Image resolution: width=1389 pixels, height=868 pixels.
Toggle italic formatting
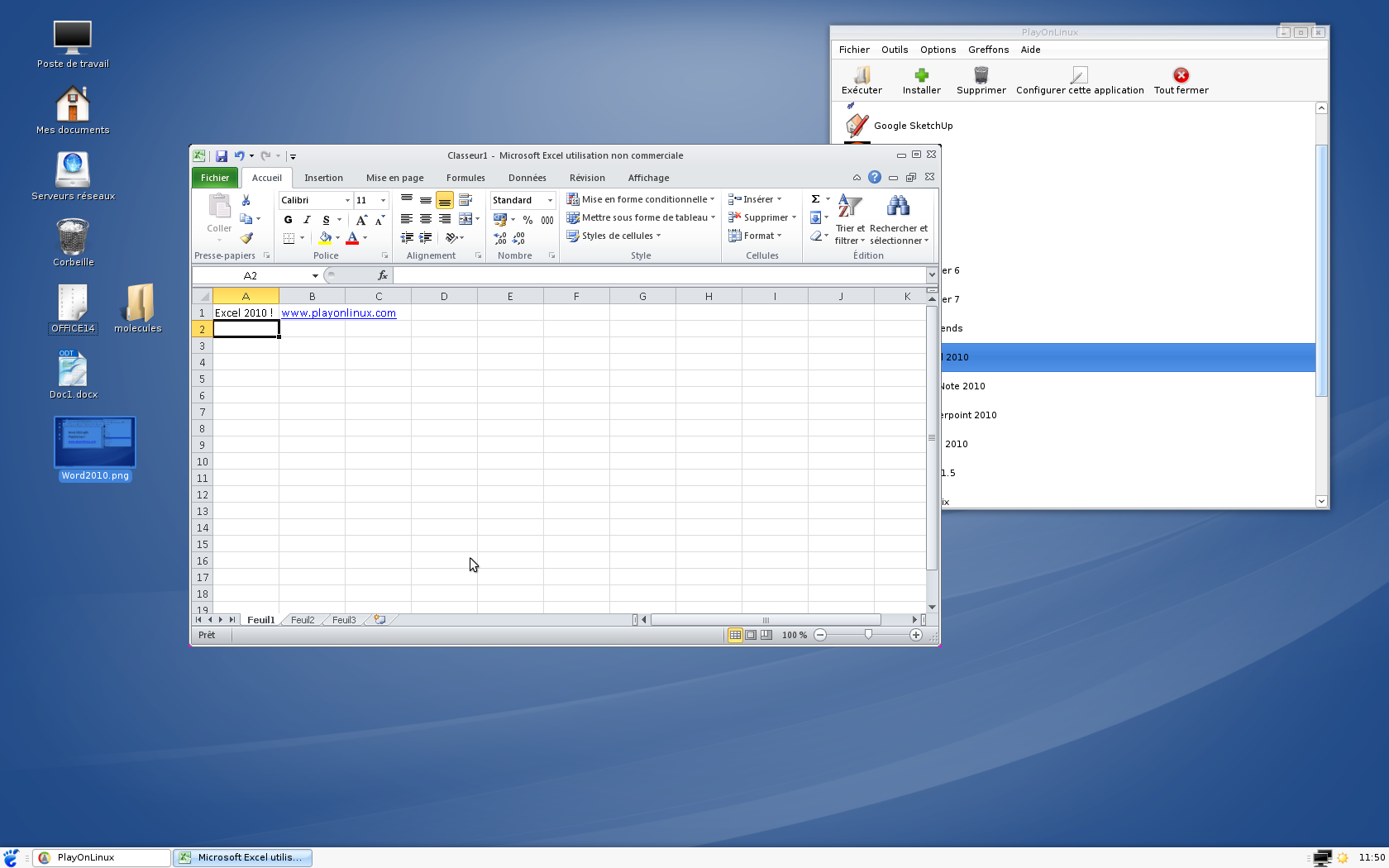coord(307,220)
